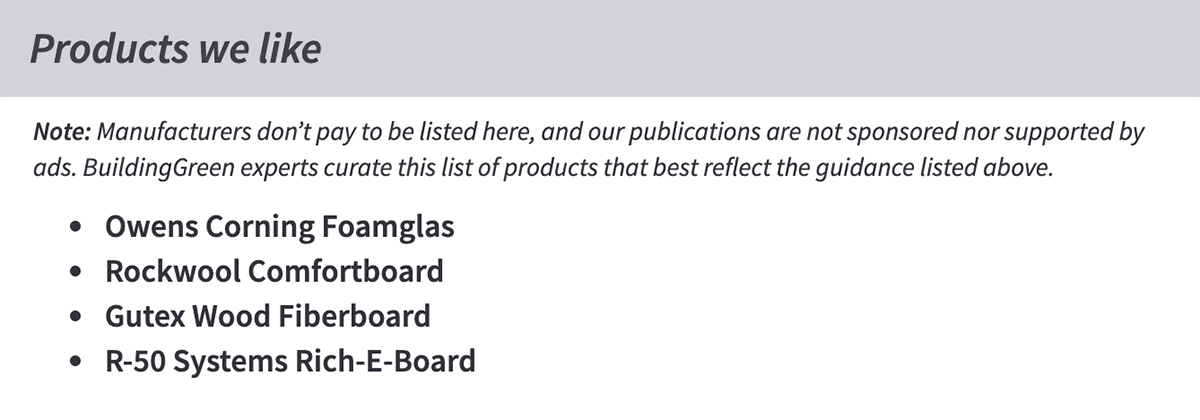Click the bullet before R-50 Systems Rich-E-Board
The image size is (1200, 420).
77,362
